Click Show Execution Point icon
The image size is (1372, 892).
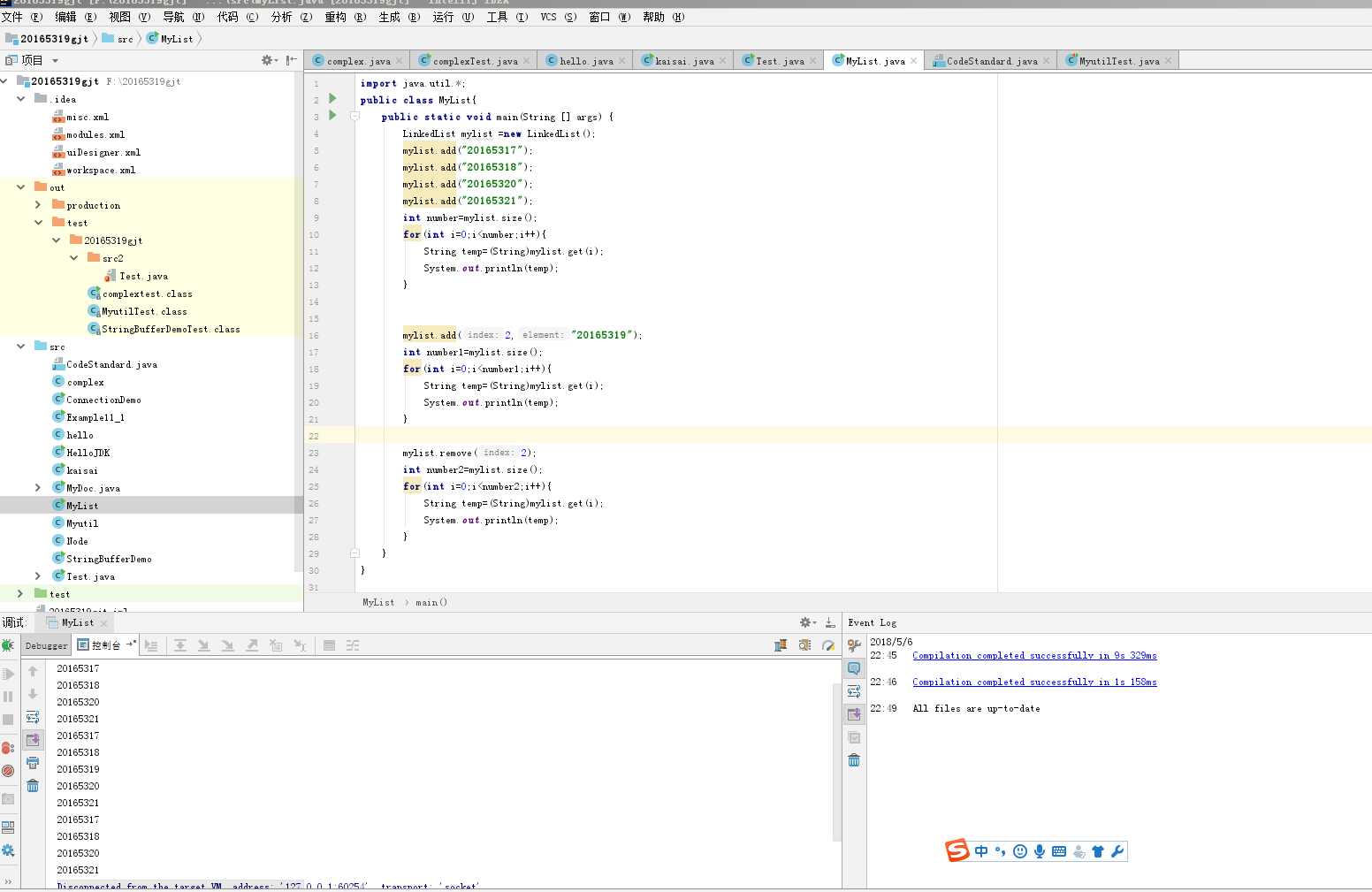point(151,645)
